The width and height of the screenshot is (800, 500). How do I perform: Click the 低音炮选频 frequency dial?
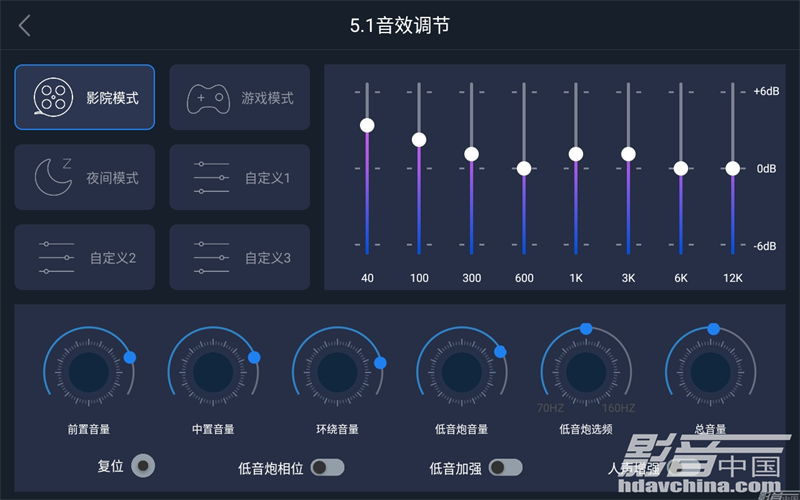pyautogui.click(x=586, y=372)
